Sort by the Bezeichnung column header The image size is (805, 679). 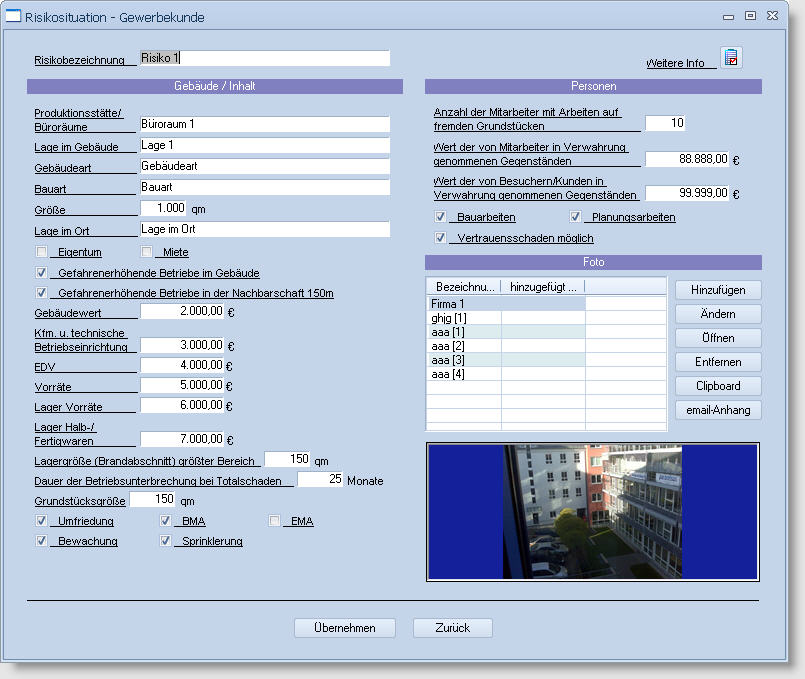464,287
